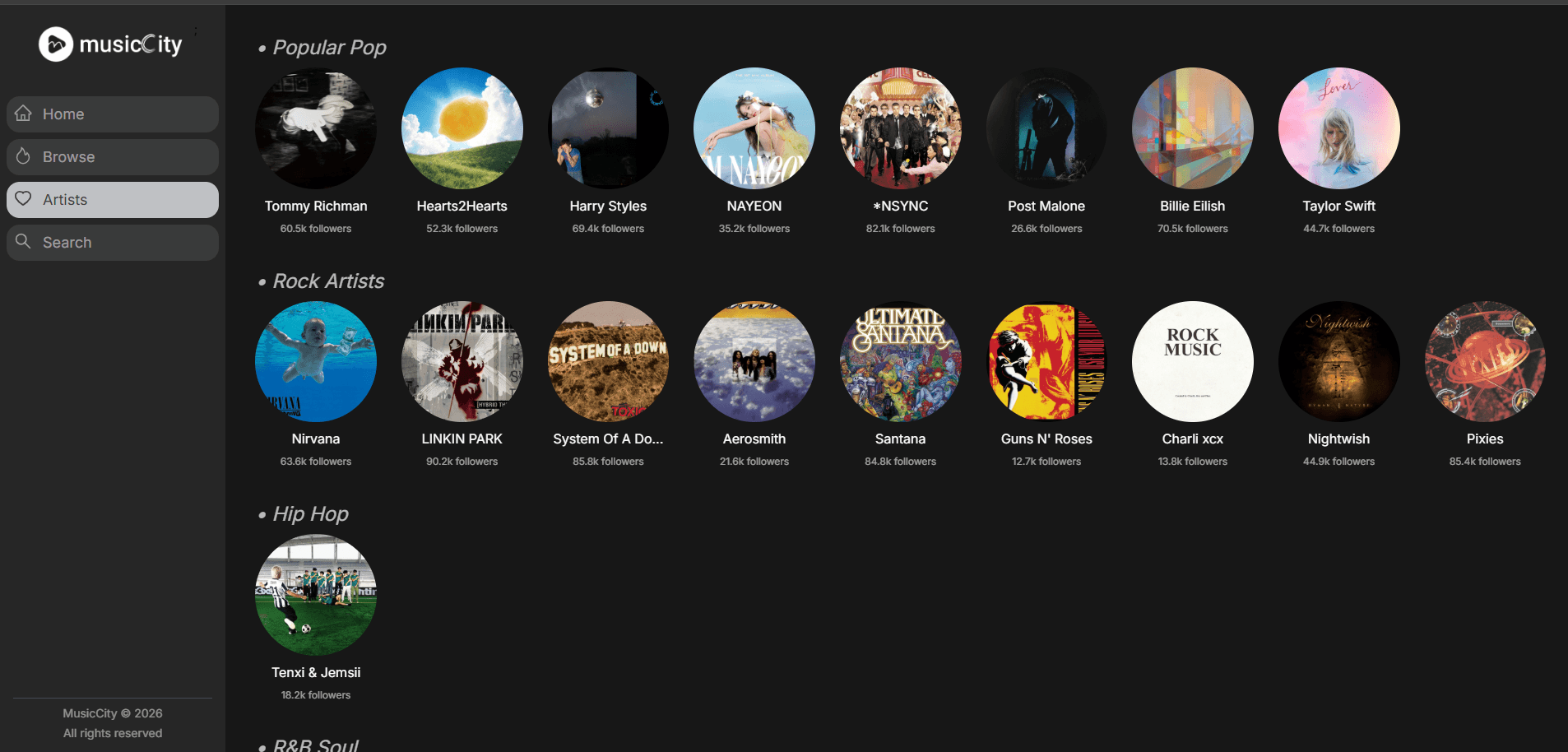Open Hearts2Hearts artist picture
The width and height of the screenshot is (1568, 752).
click(462, 128)
